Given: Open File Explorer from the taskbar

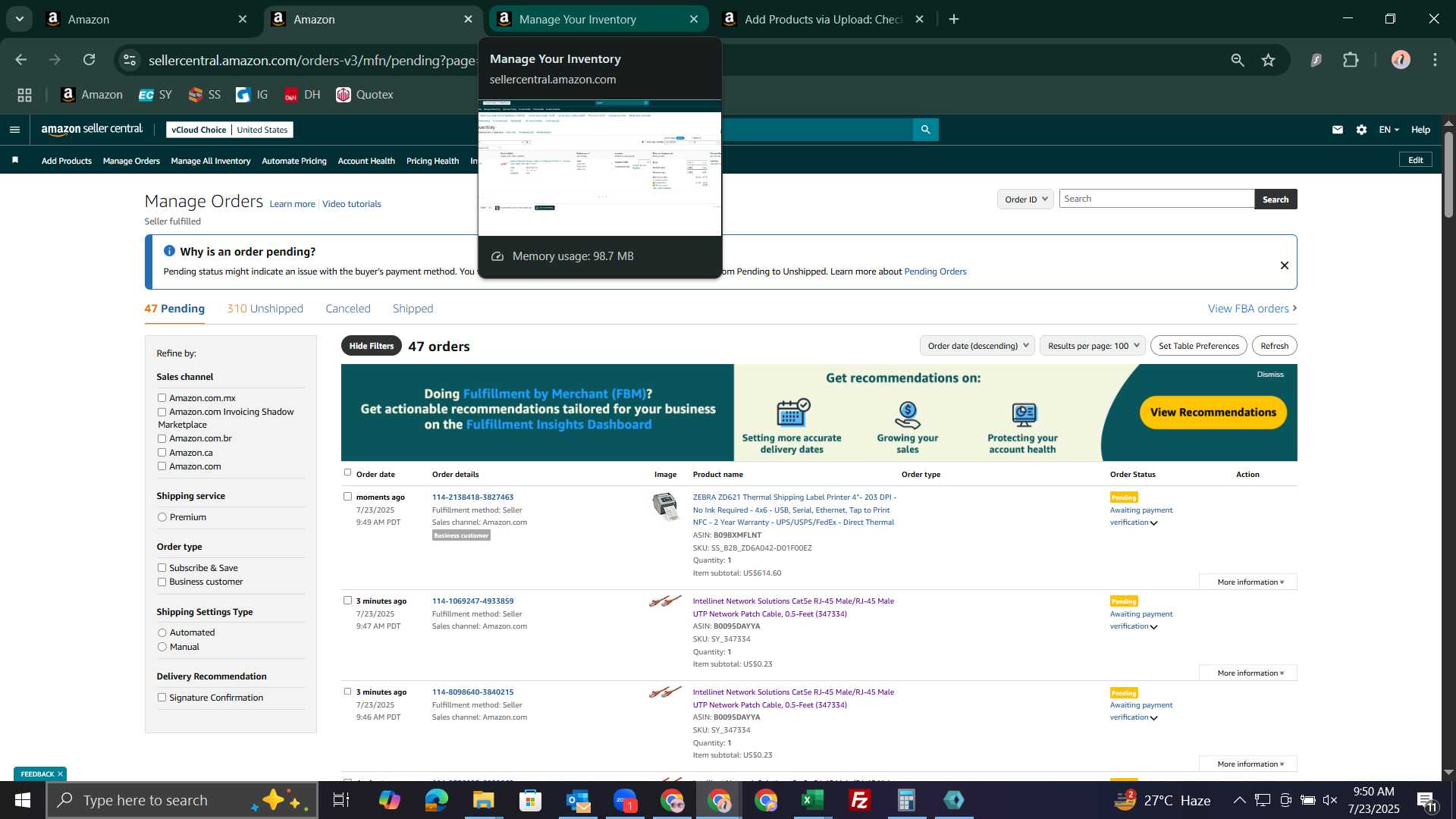Looking at the screenshot, I should [x=484, y=800].
